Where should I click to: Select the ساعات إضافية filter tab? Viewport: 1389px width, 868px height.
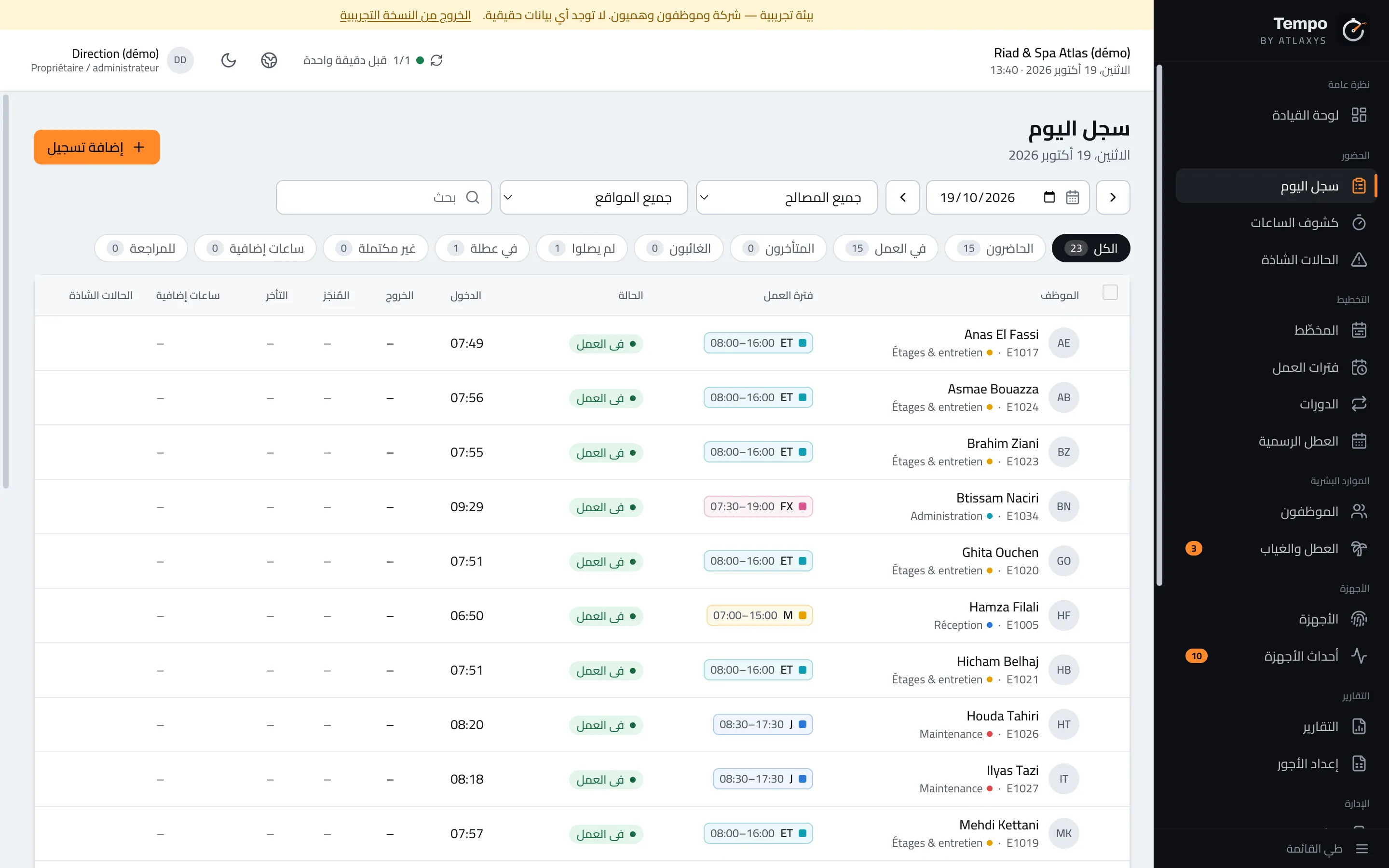coord(256,248)
